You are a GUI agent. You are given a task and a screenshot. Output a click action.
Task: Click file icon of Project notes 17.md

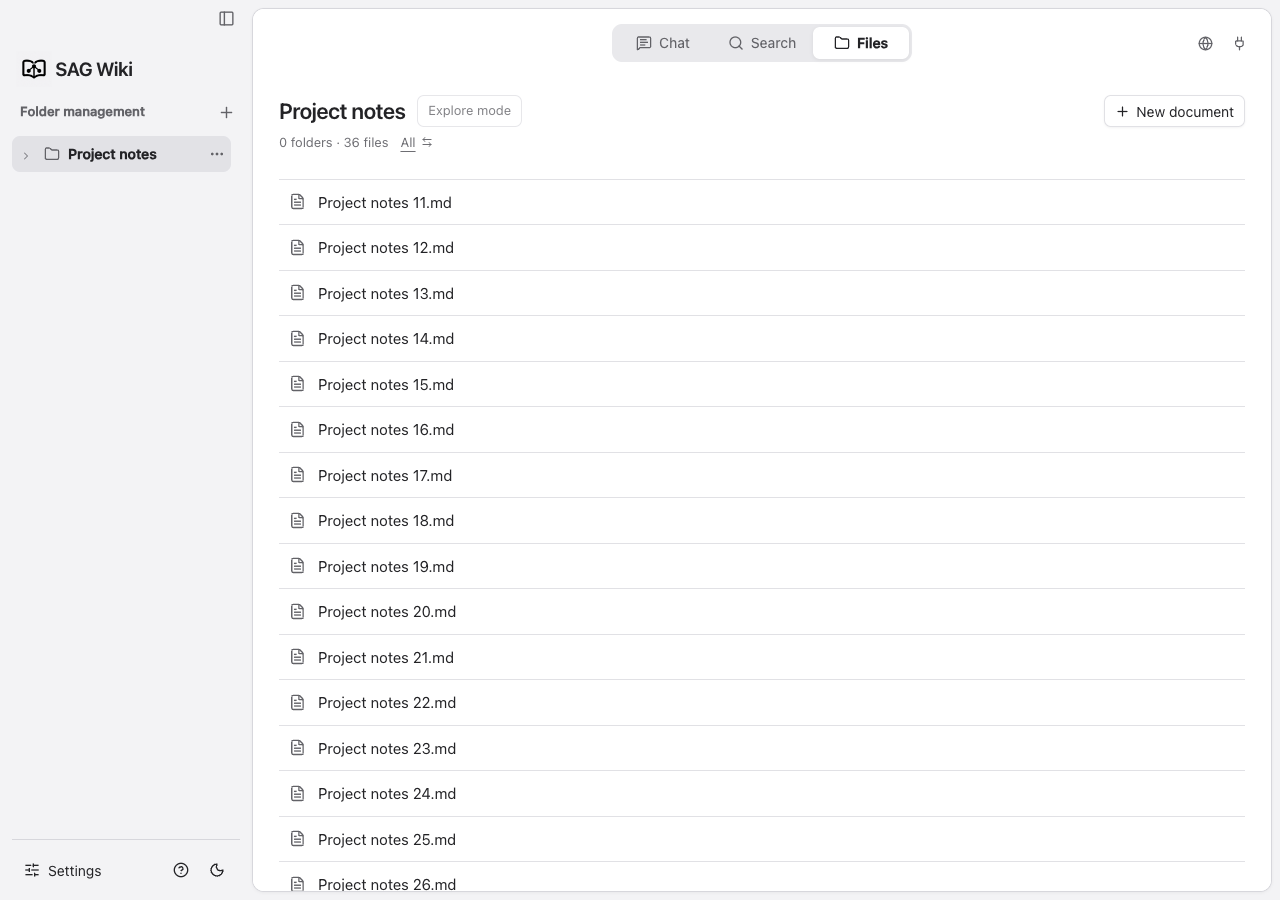pyautogui.click(x=297, y=475)
